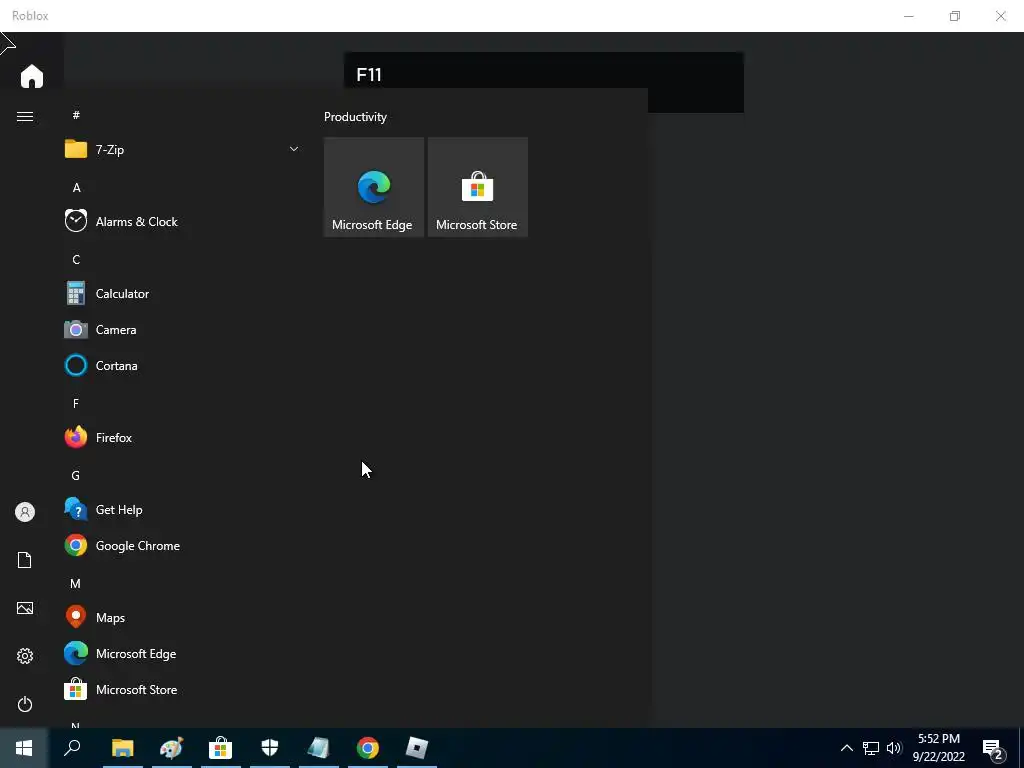Click the Microsoft Store Productivity tile

click(477, 187)
